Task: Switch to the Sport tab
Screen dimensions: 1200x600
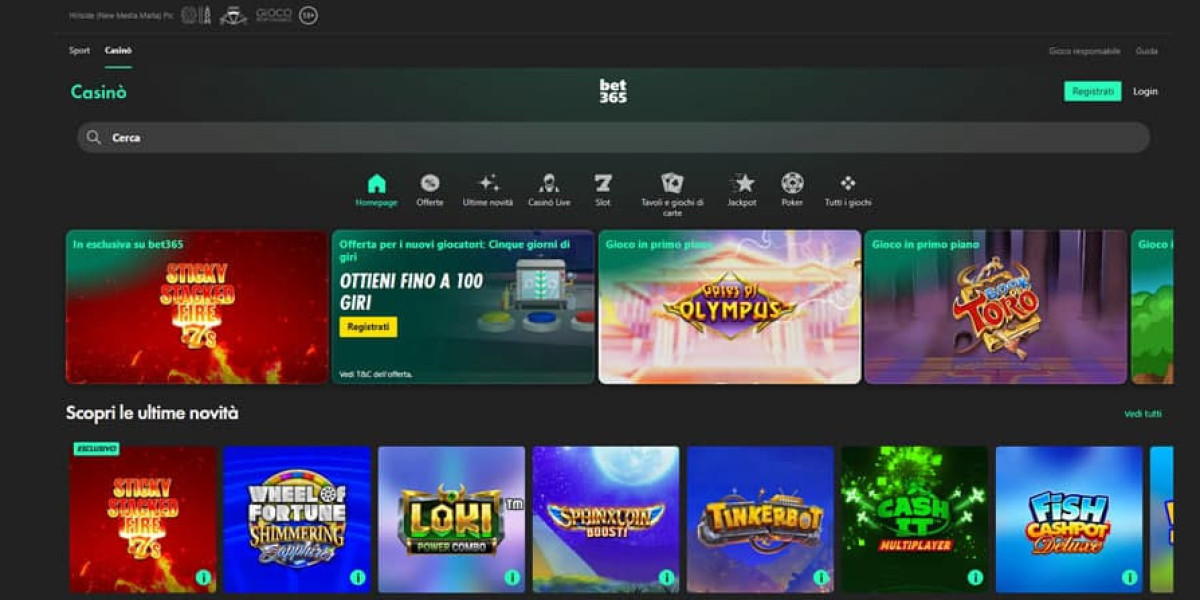Action: [x=79, y=51]
